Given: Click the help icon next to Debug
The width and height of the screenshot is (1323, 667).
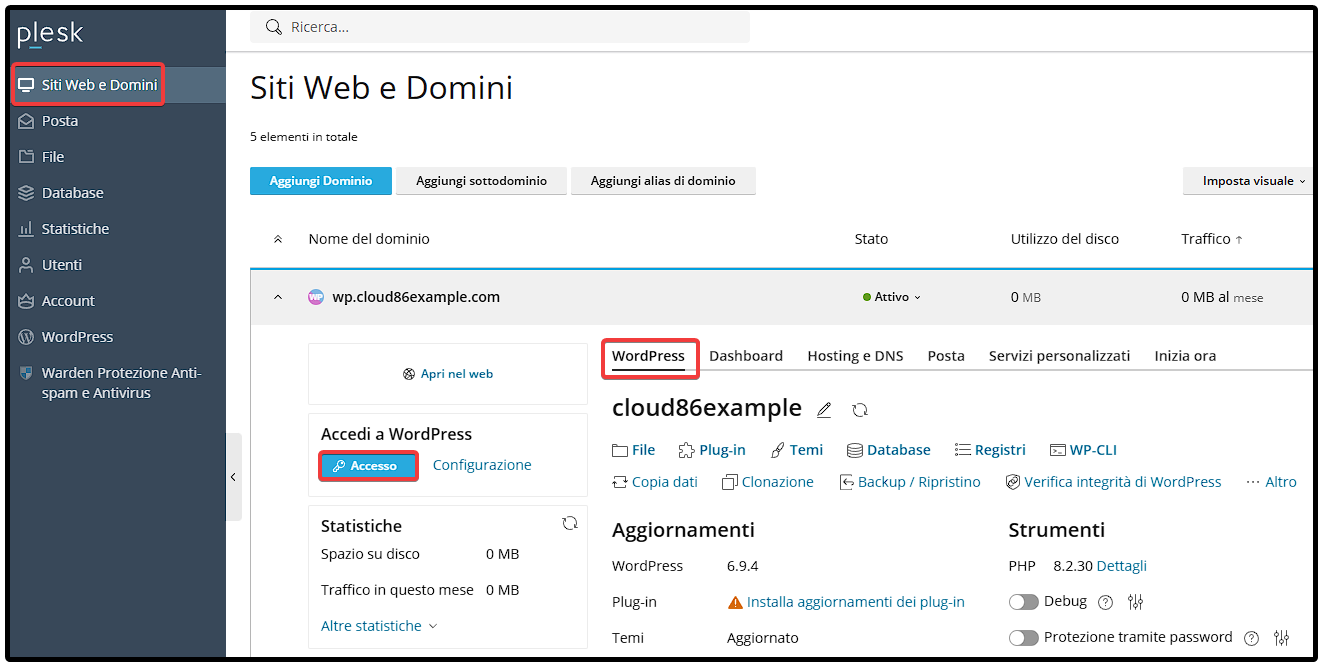Looking at the screenshot, I should point(1105,602).
